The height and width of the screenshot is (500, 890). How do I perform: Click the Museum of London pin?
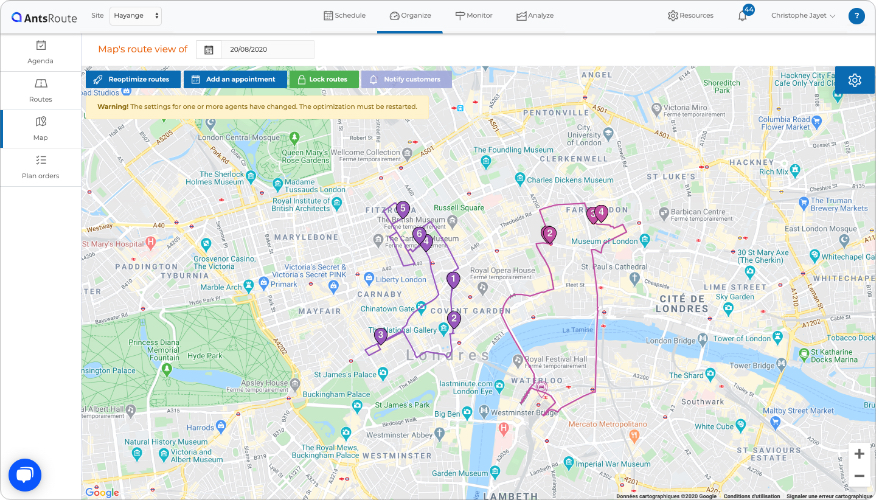[645, 240]
